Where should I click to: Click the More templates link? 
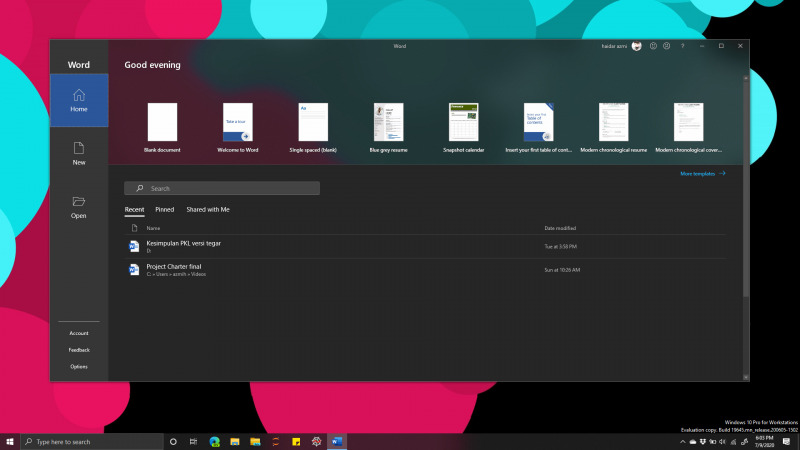(x=703, y=174)
